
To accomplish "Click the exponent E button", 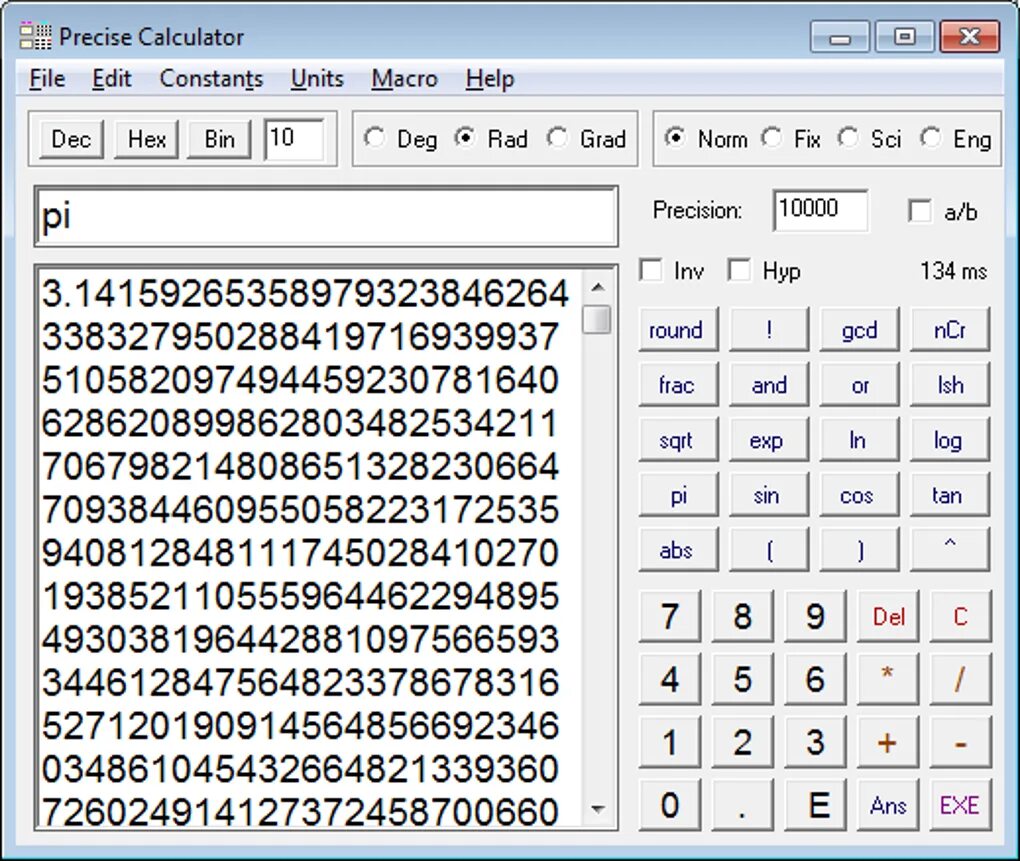I will [x=815, y=805].
